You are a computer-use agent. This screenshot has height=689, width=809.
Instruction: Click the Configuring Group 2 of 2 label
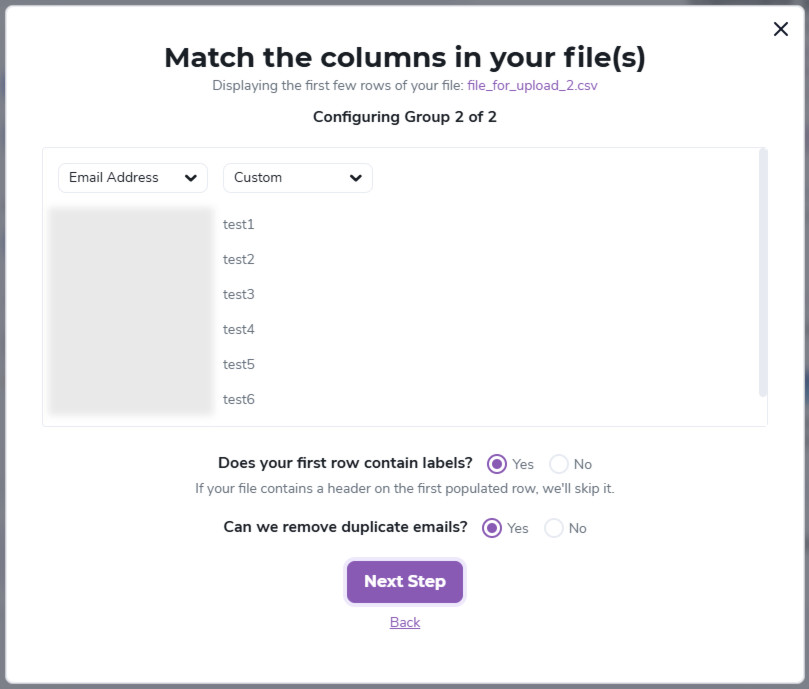click(404, 117)
